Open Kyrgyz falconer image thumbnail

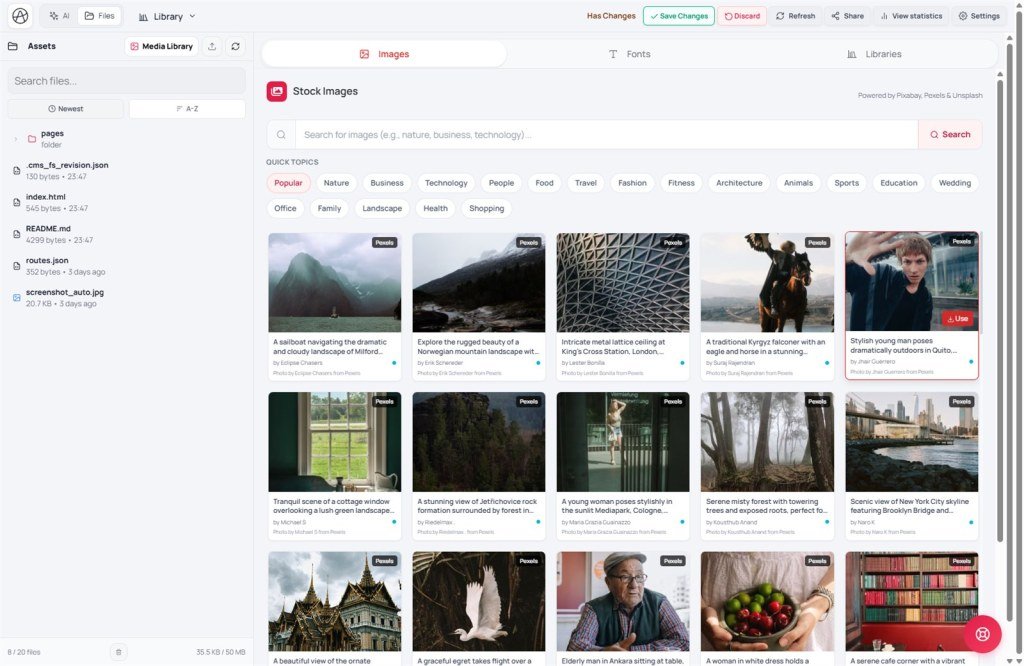(x=767, y=283)
